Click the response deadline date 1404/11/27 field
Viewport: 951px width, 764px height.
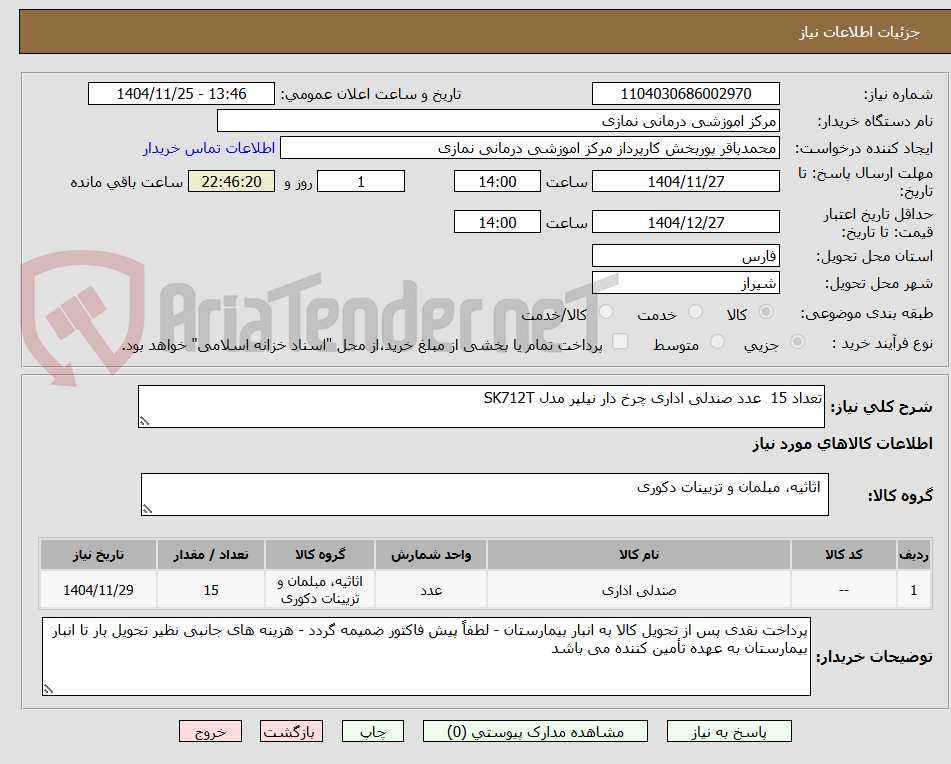point(686,181)
